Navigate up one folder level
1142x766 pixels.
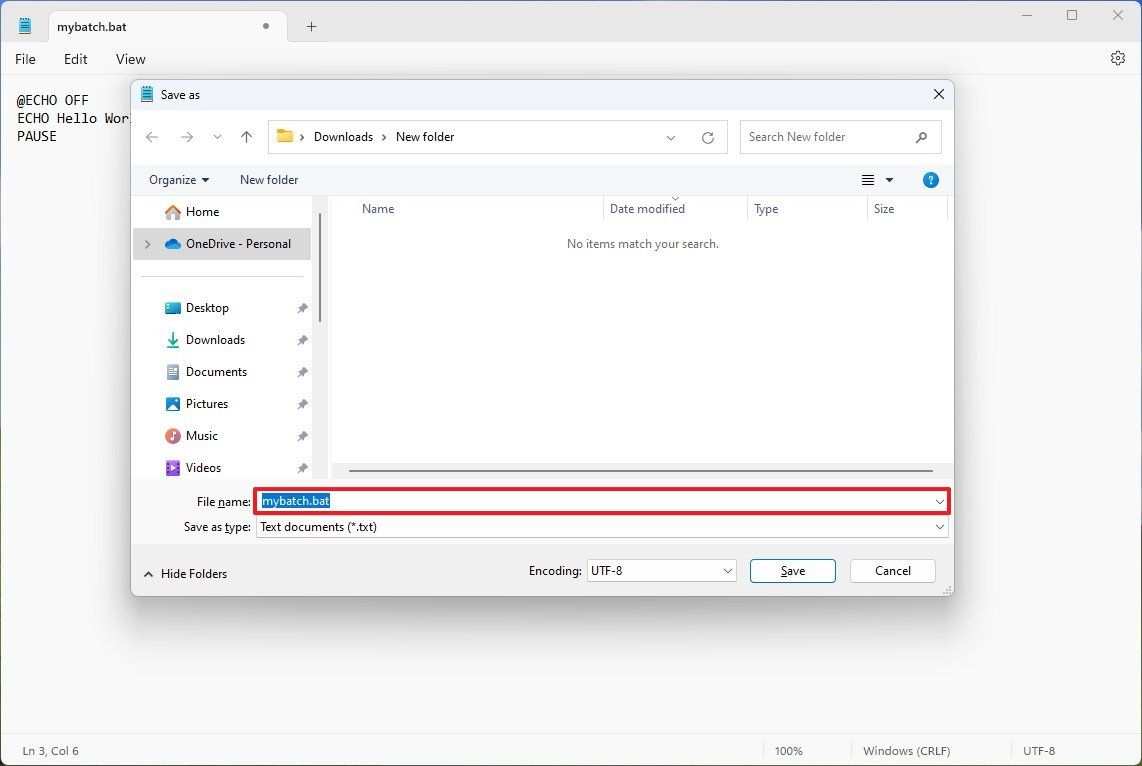(247, 136)
